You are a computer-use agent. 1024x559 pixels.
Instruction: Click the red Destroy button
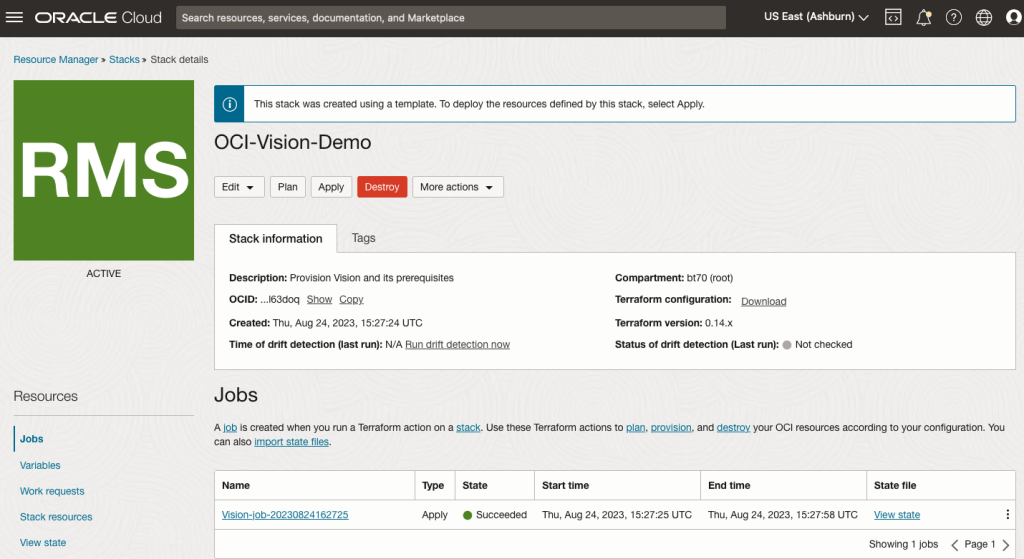click(x=382, y=187)
